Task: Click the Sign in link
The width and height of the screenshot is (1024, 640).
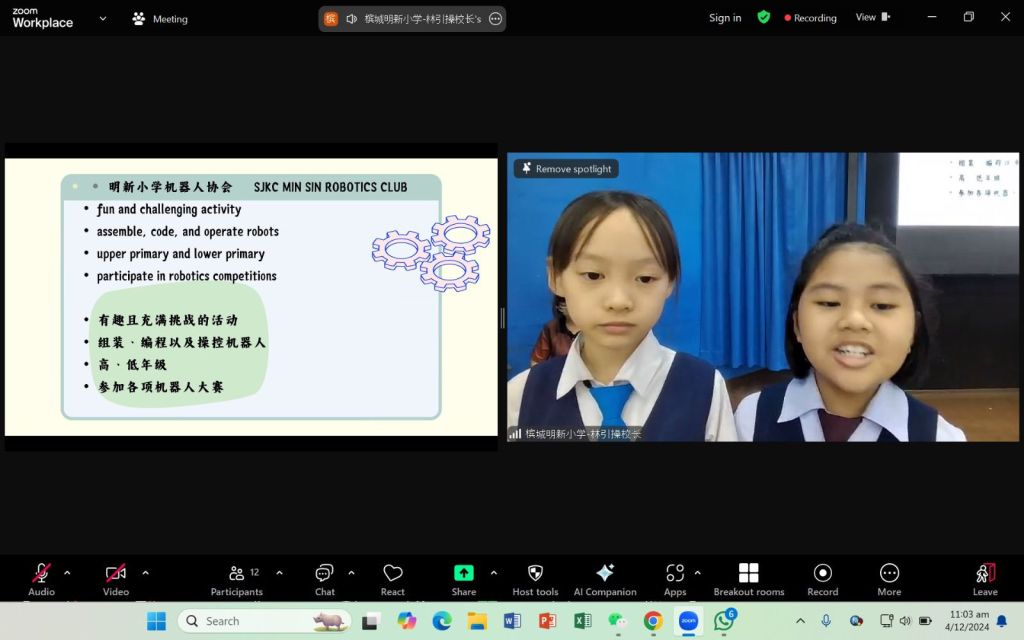Action: 725,18
